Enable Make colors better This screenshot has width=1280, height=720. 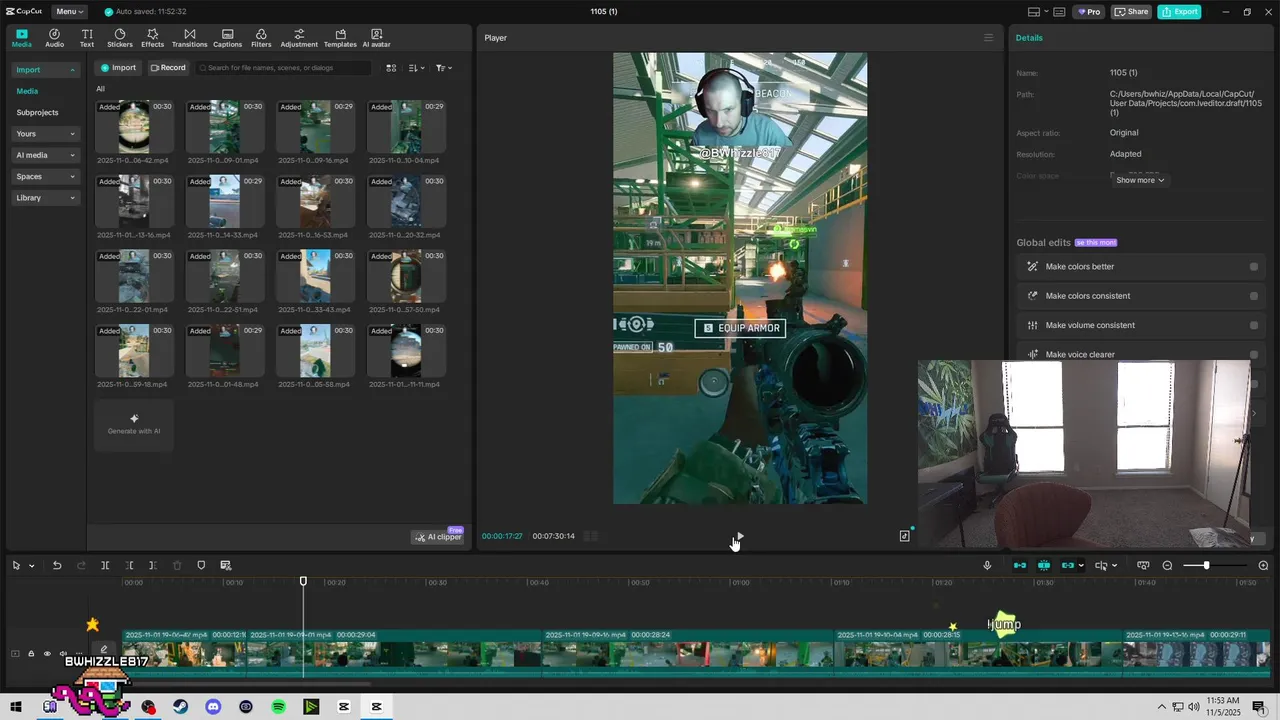1254,267
